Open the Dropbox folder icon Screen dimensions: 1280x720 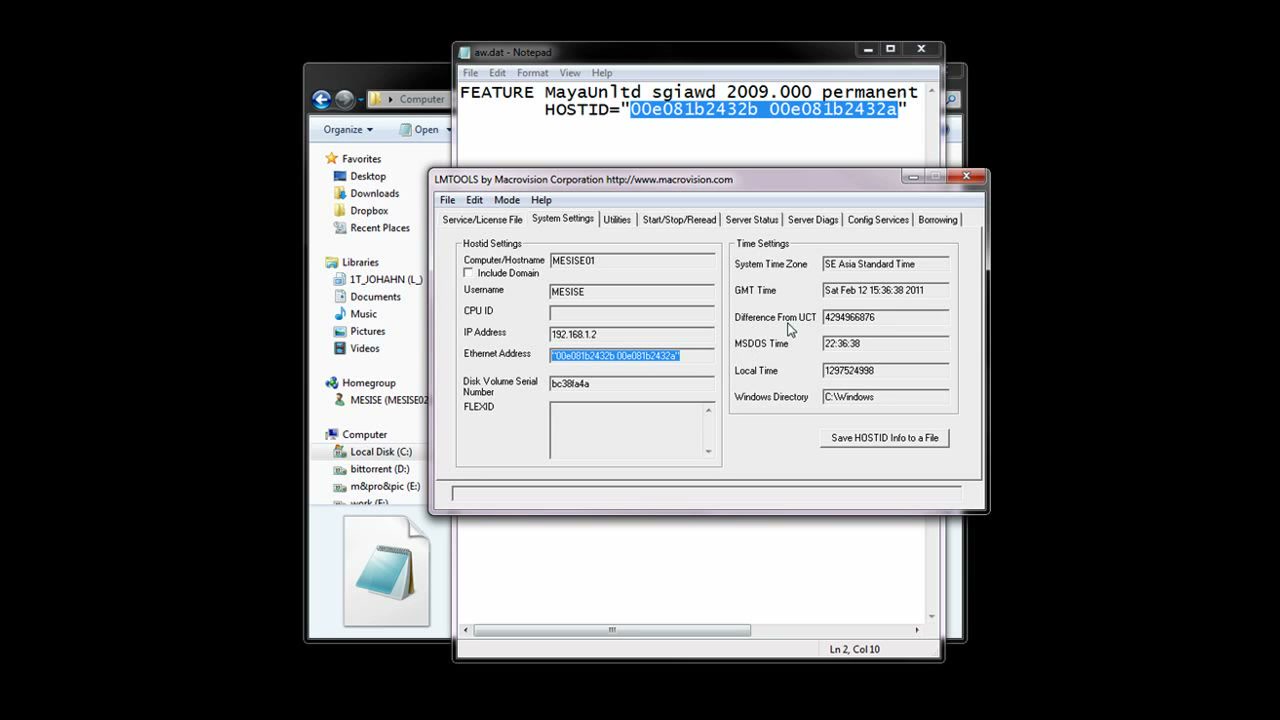(340, 211)
